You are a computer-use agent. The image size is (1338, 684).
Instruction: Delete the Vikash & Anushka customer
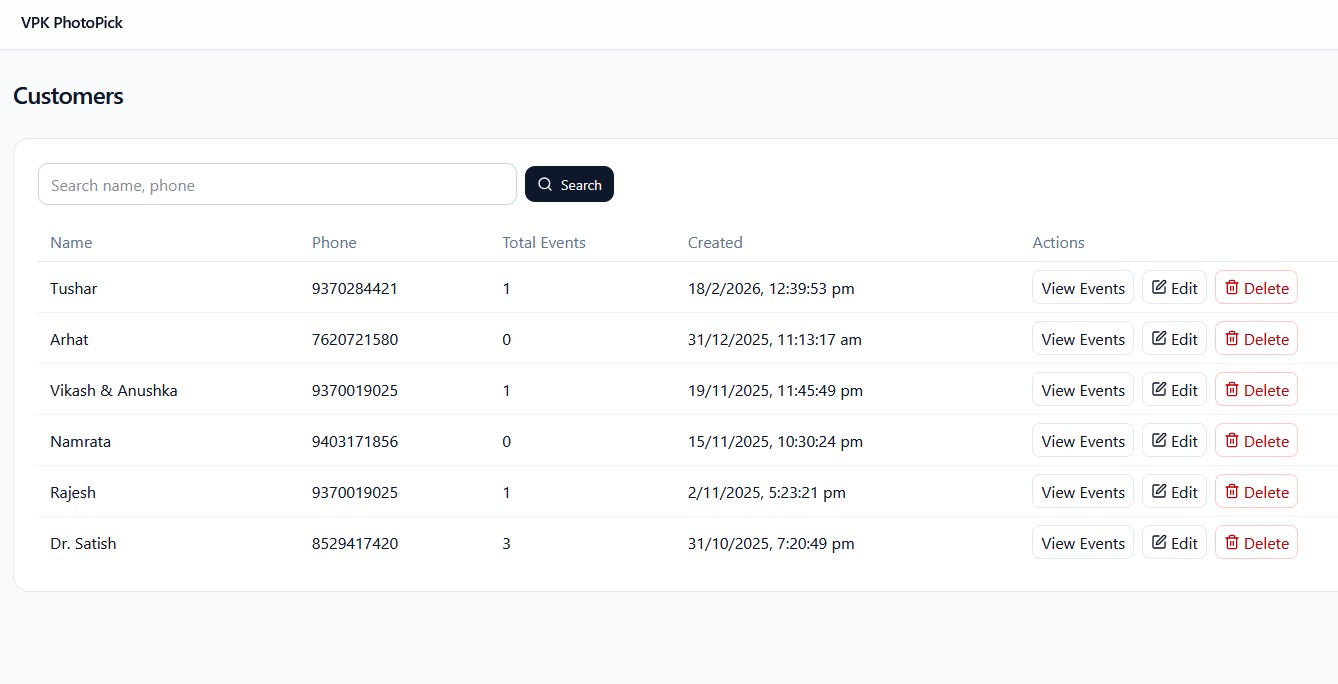click(x=1256, y=390)
